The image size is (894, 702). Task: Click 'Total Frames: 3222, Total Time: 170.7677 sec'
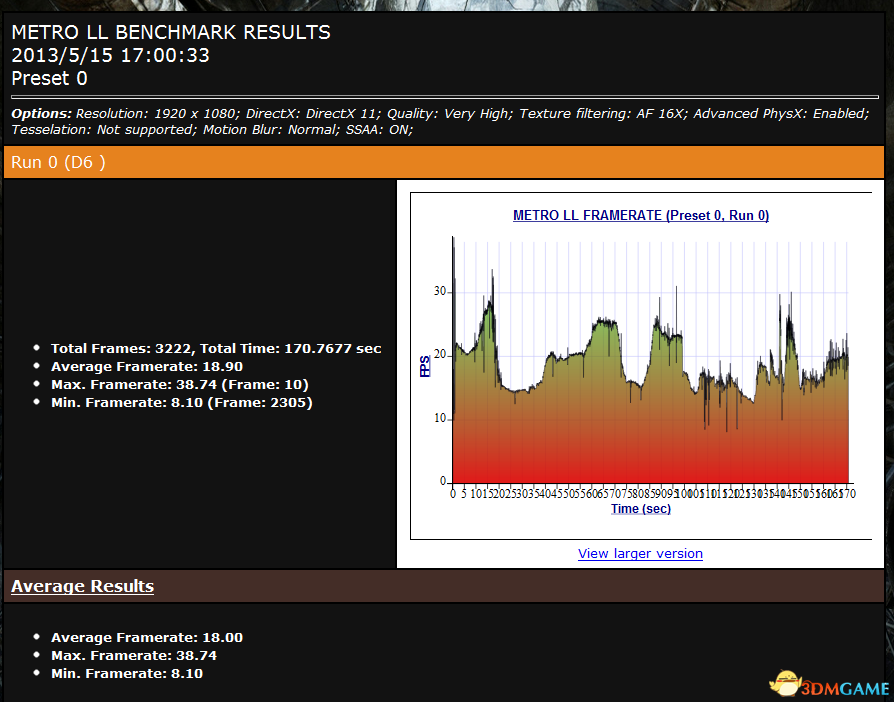point(216,348)
